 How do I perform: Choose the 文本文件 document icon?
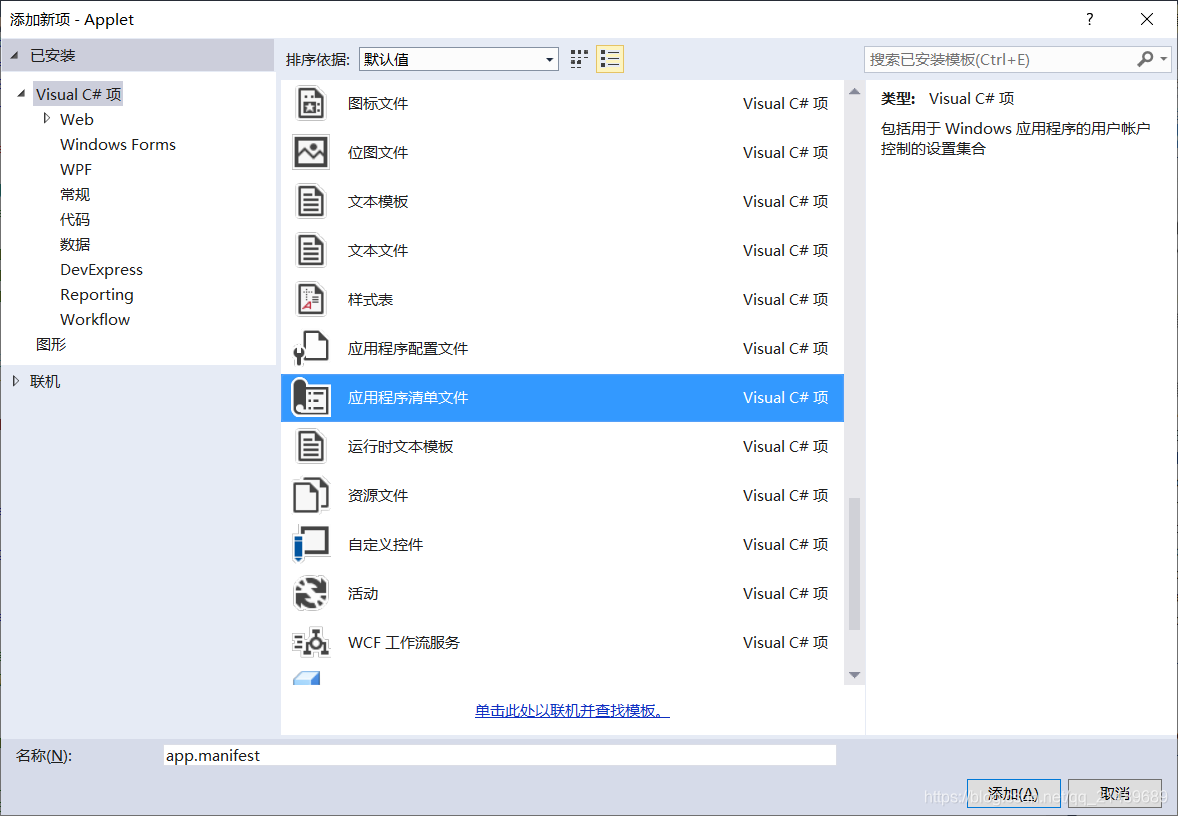[x=310, y=250]
